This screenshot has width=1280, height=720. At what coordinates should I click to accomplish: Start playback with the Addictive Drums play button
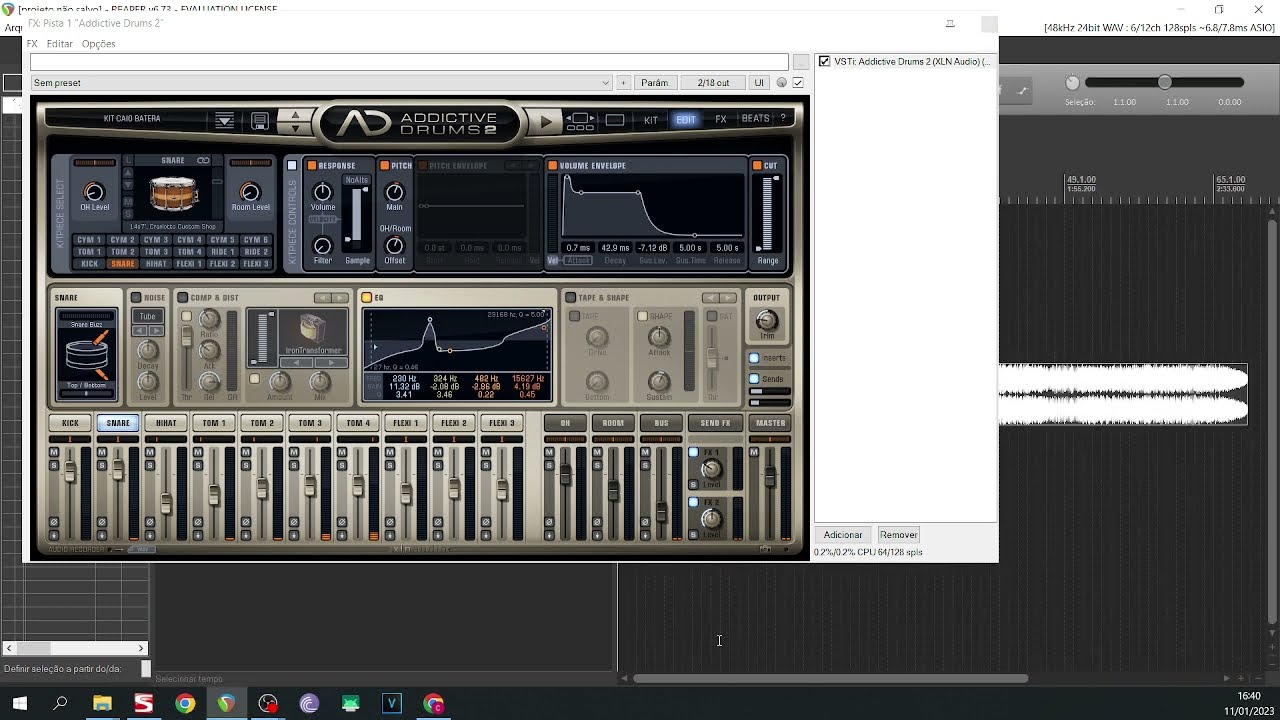[x=546, y=122]
